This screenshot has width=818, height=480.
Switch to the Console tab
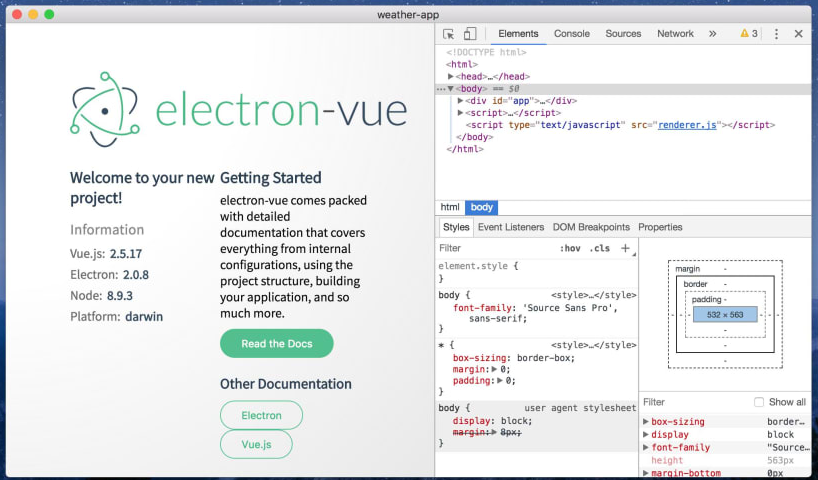[x=572, y=34]
